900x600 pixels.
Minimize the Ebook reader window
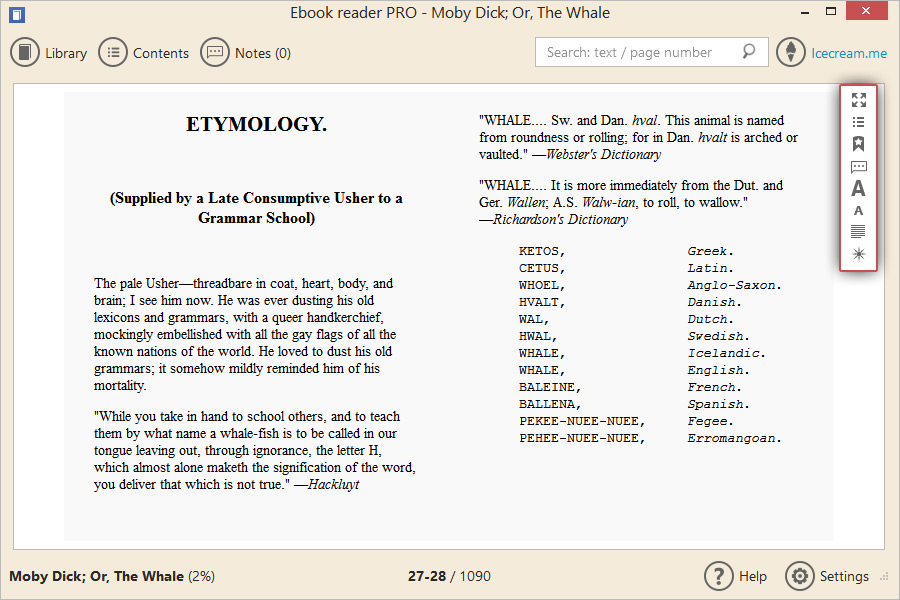[805, 11]
